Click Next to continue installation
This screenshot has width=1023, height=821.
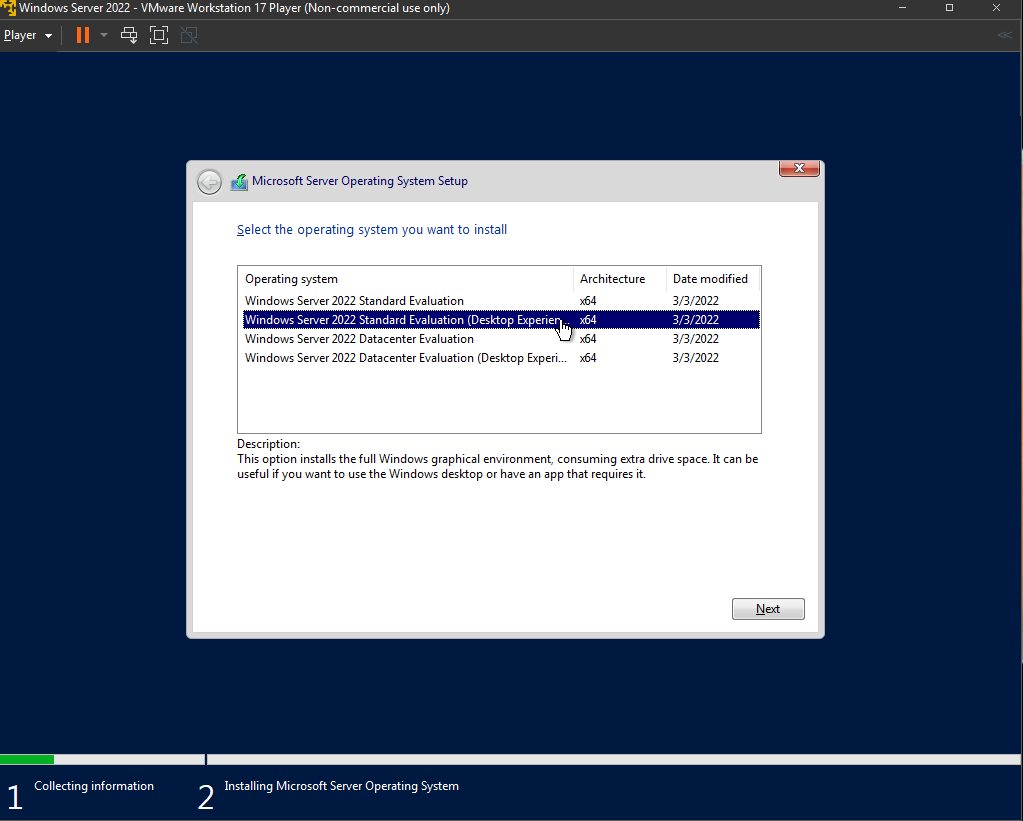[x=768, y=609]
